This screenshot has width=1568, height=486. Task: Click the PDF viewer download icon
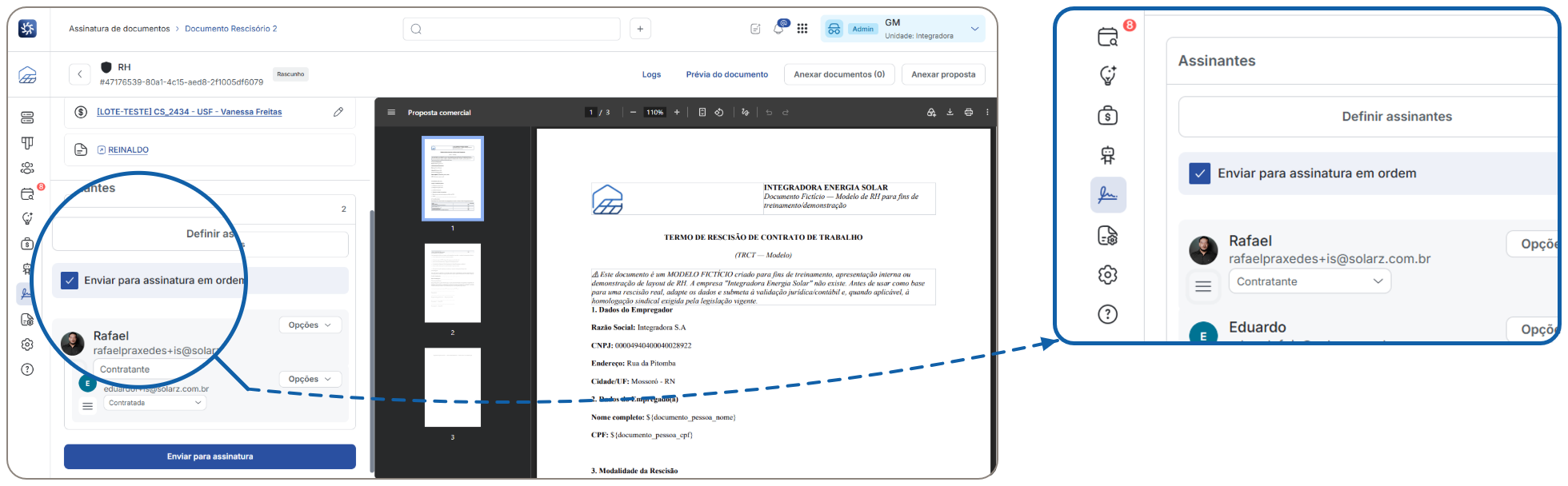950,113
